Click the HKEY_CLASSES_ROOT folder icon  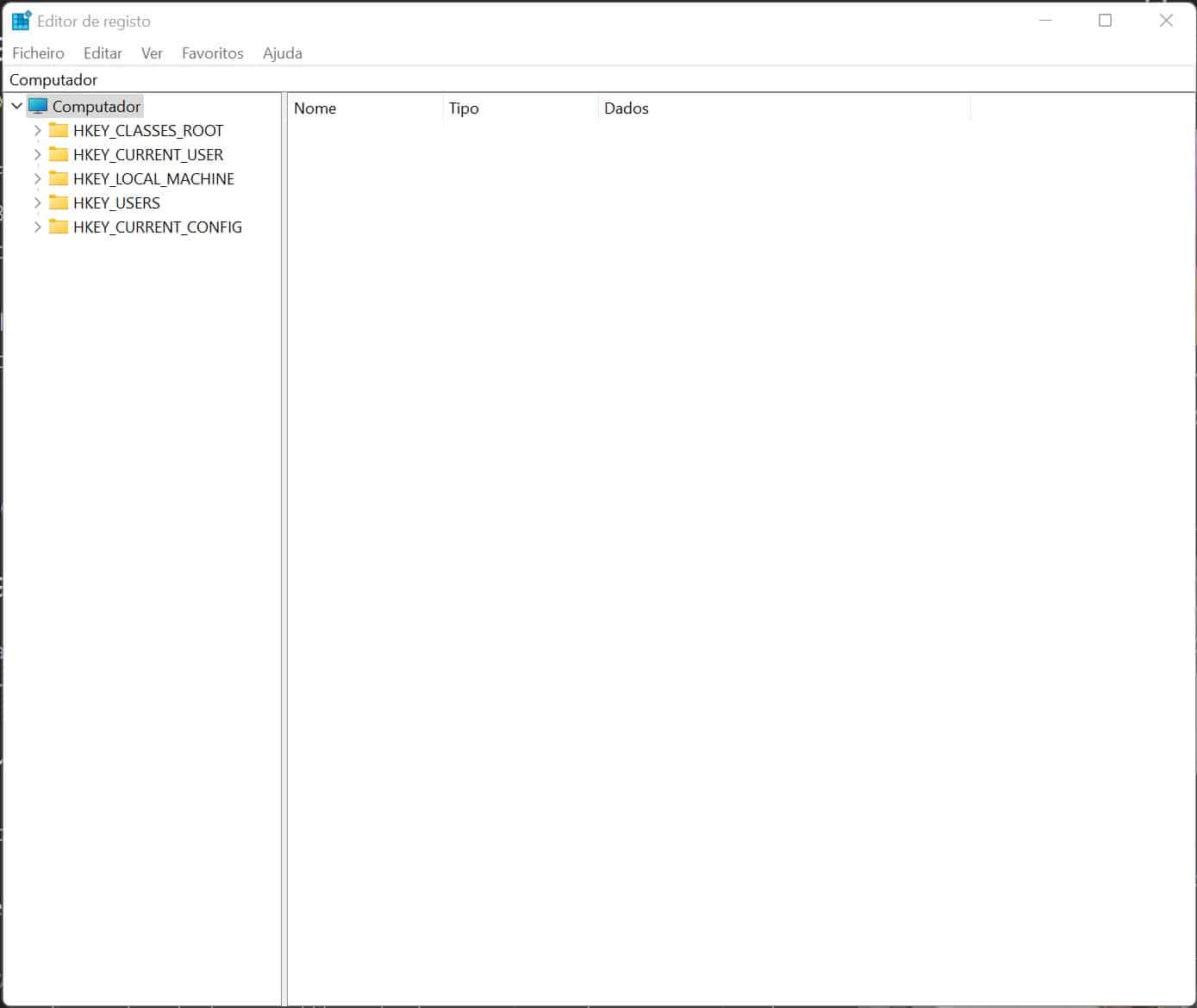pyautogui.click(x=59, y=130)
